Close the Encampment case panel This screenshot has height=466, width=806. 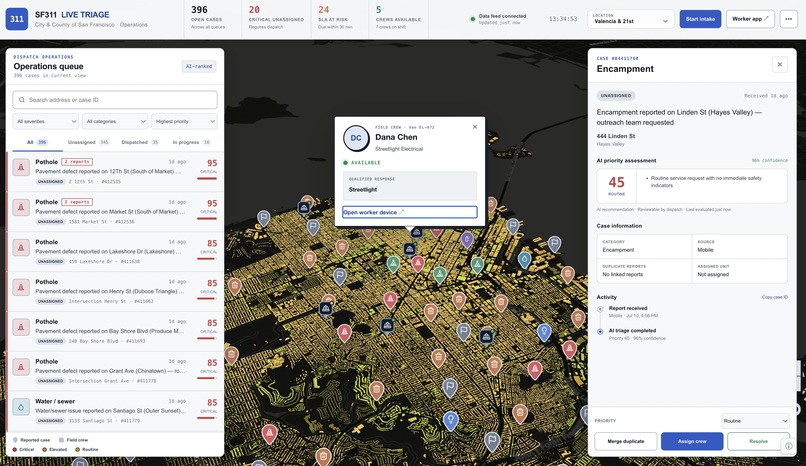coord(780,64)
